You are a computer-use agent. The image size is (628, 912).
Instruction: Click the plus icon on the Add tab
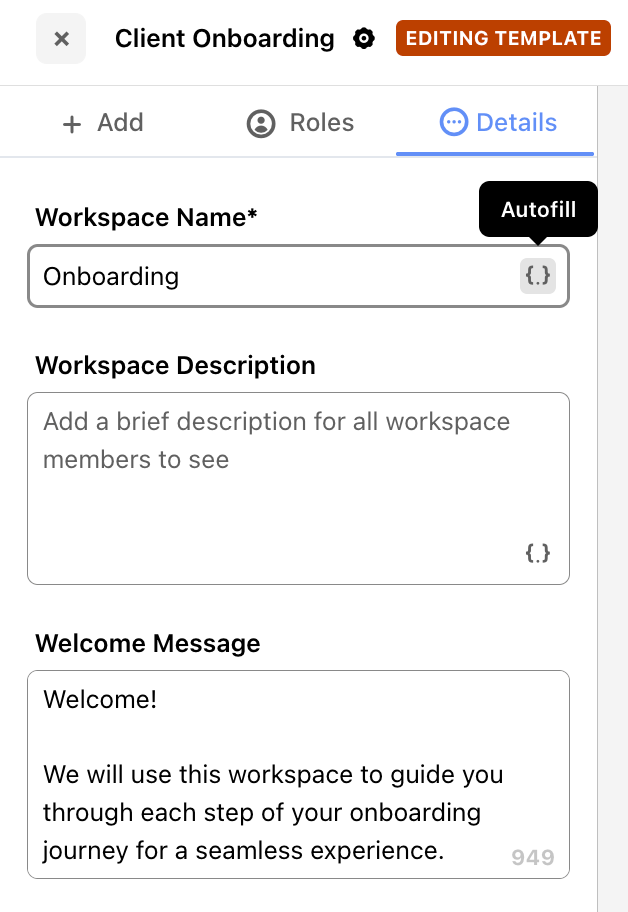71,124
